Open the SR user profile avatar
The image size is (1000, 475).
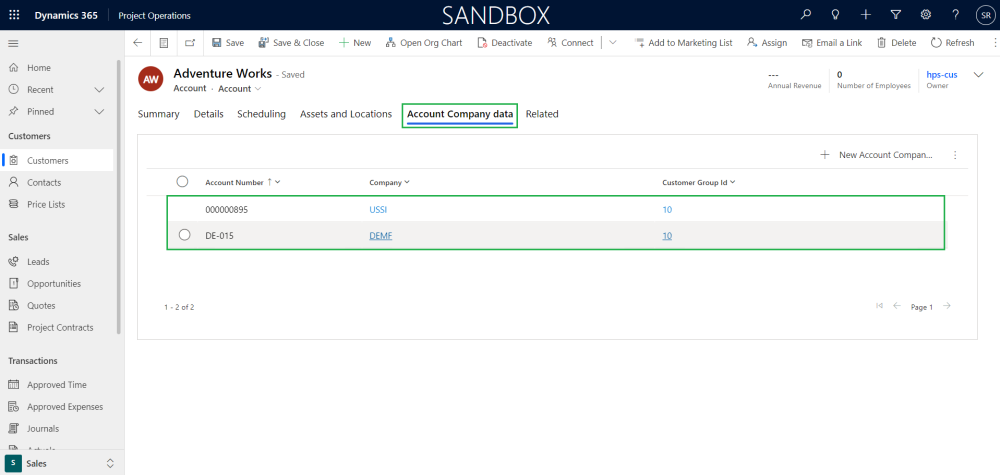[x=985, y=15]
